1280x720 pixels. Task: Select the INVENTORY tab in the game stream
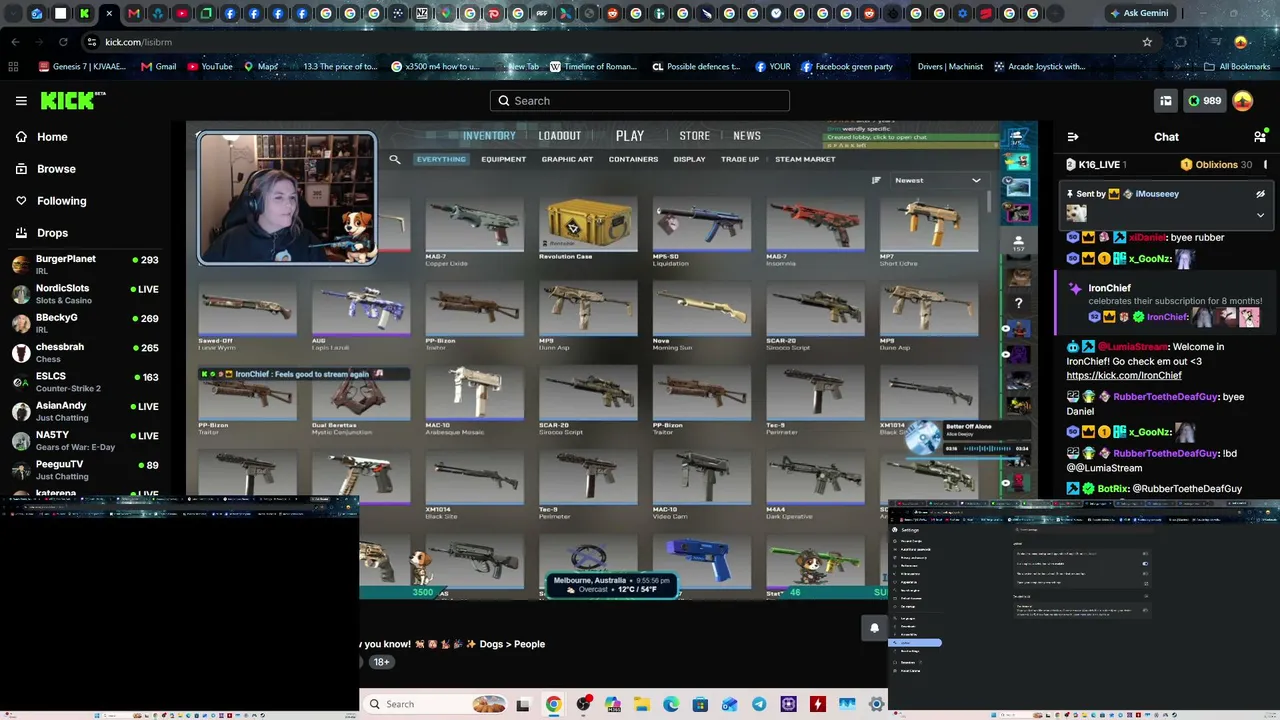(489, 136)
